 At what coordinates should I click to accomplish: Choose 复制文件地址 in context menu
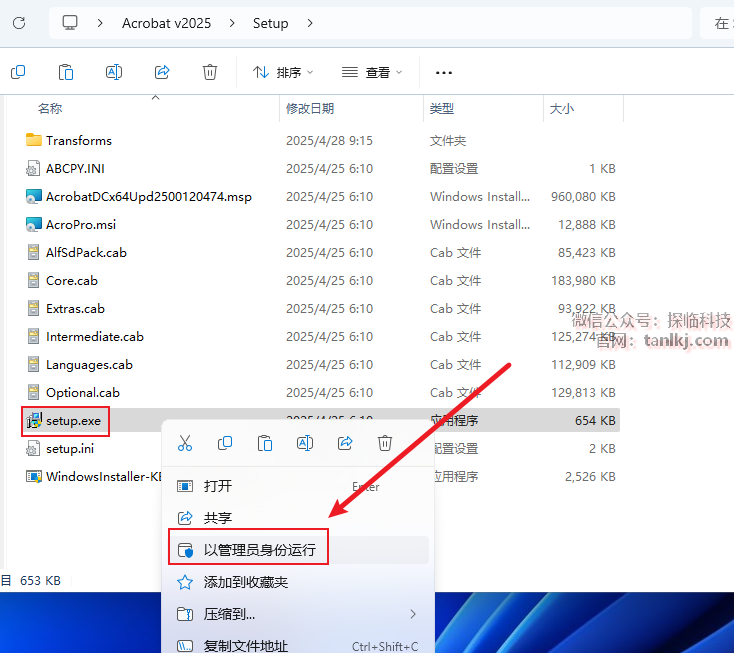[298, 646]
